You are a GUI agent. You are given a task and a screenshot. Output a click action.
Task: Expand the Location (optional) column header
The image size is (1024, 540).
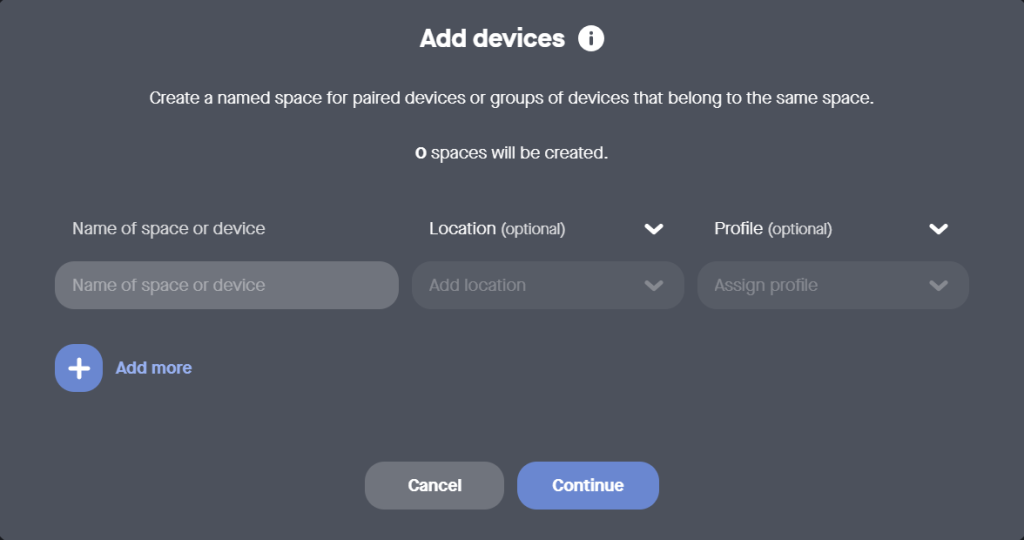tap(497, 229)
